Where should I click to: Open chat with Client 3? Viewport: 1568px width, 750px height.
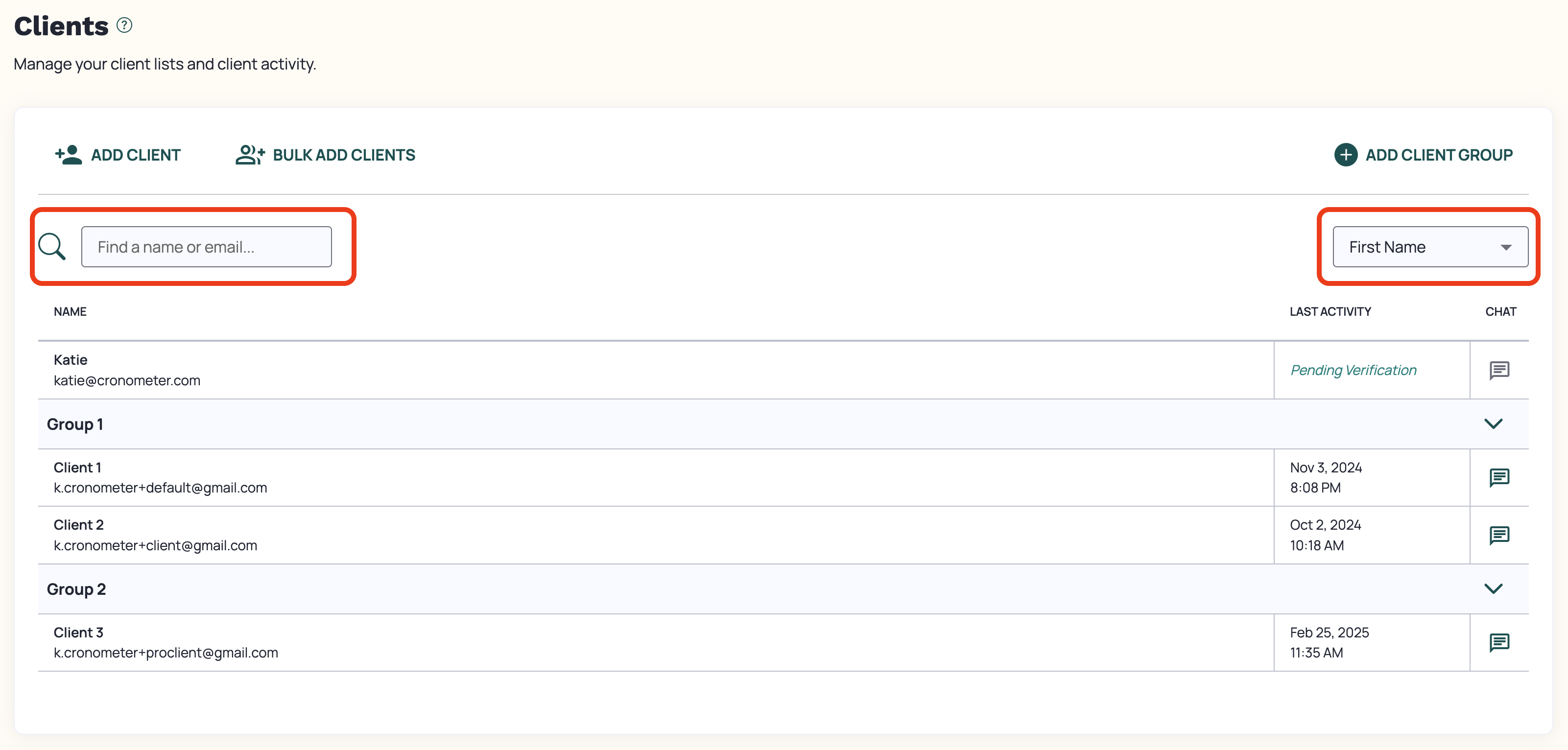point(1499,643)
